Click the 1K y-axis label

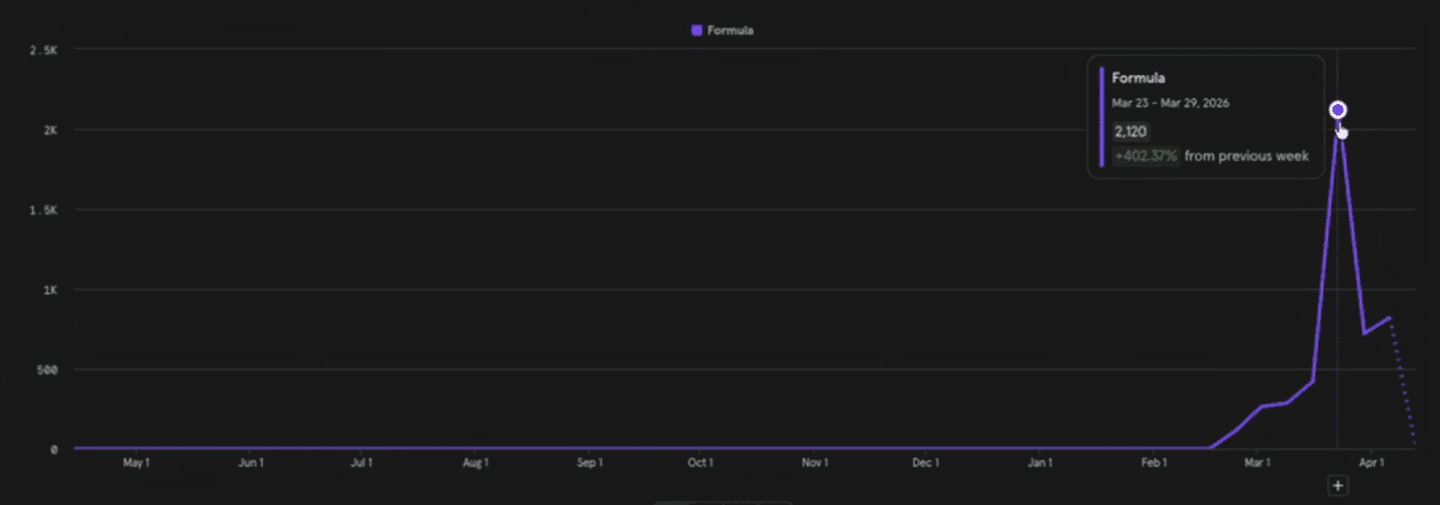point(50,290)
